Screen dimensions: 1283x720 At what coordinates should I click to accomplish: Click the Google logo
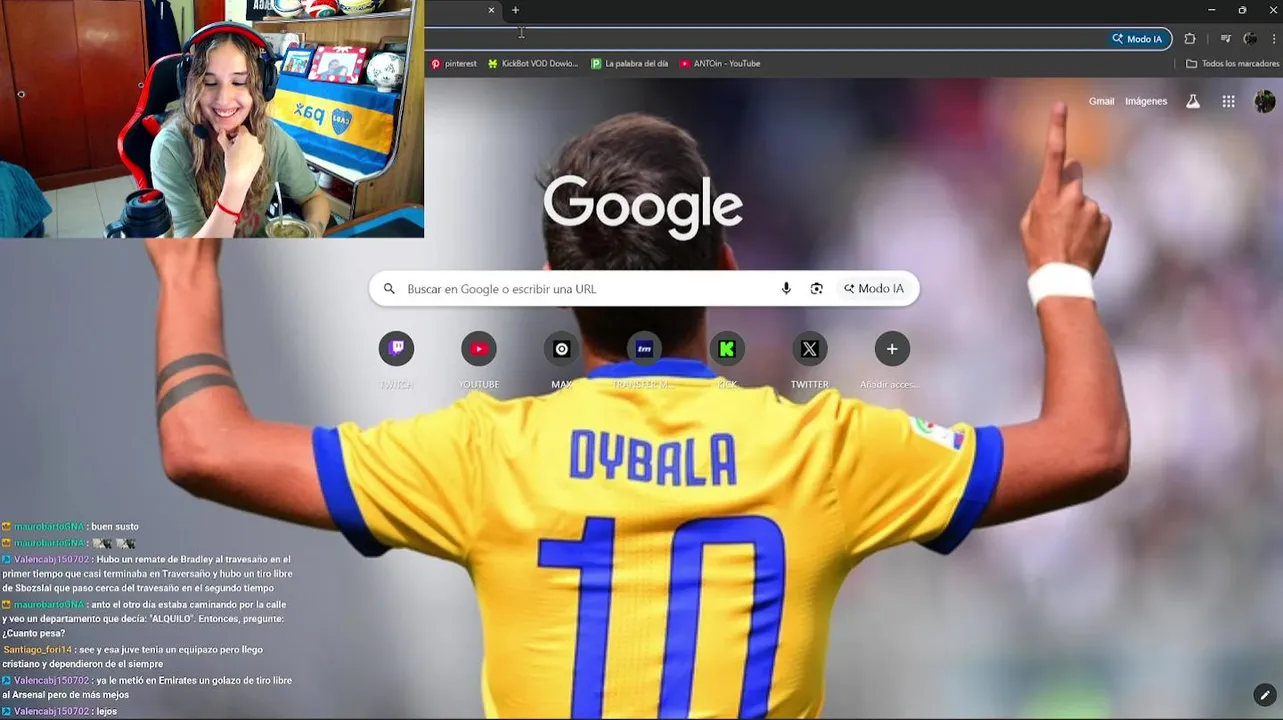coord(643,208)
